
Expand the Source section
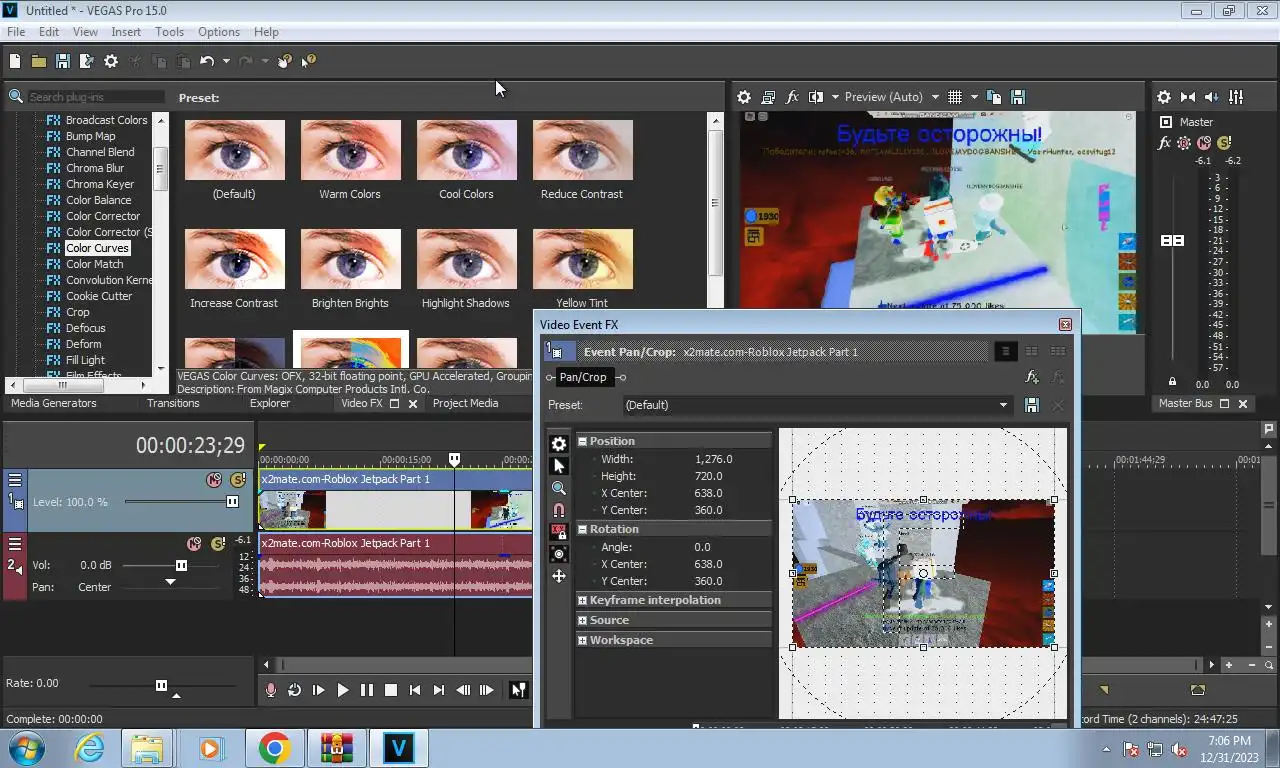tap(582, 620)
